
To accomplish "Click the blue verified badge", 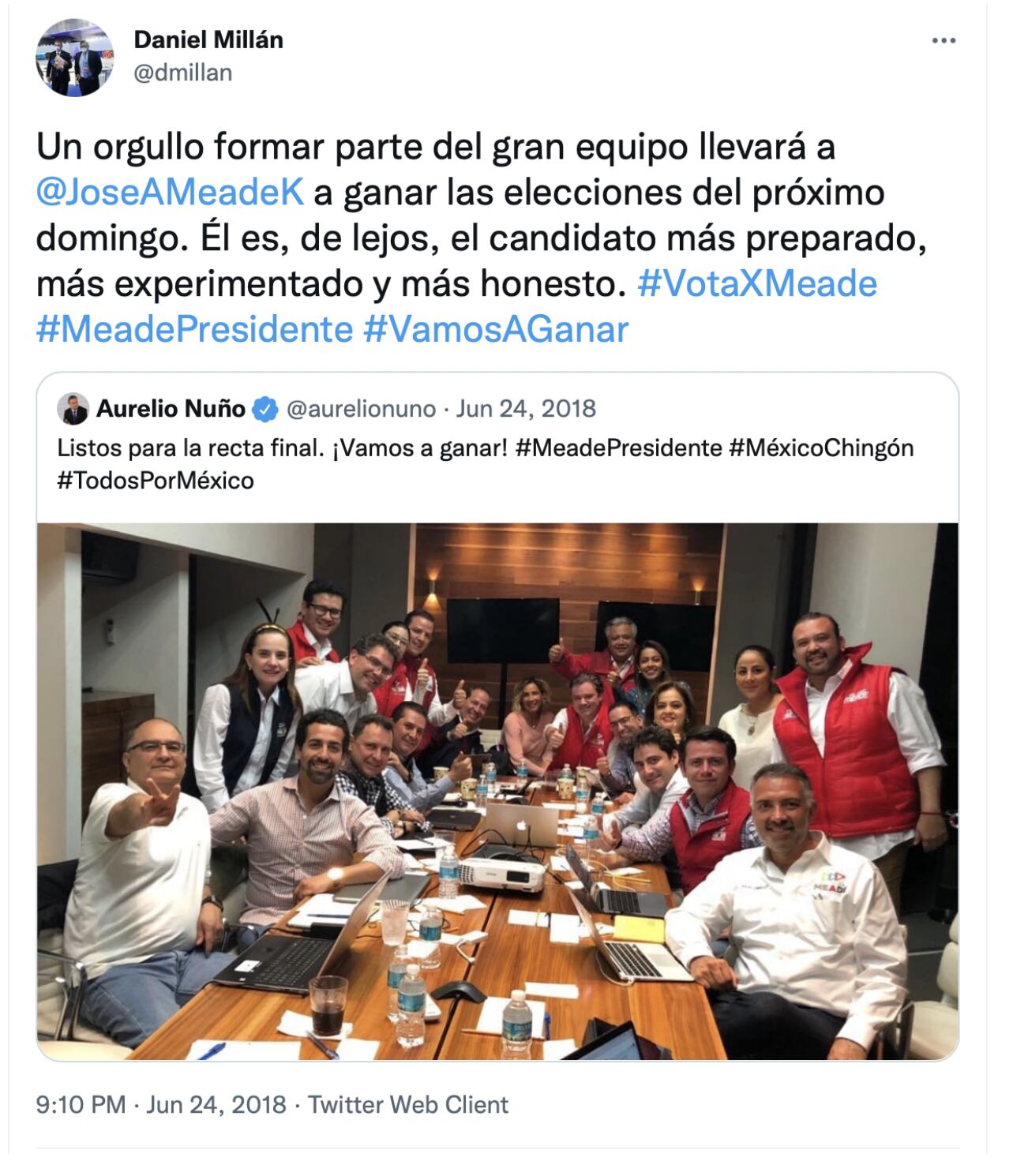I will tap(266, 409).
